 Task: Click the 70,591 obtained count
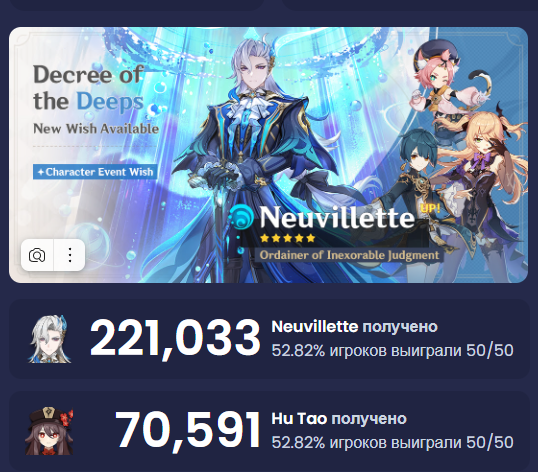pyautogui.click(x=188, y=431)
